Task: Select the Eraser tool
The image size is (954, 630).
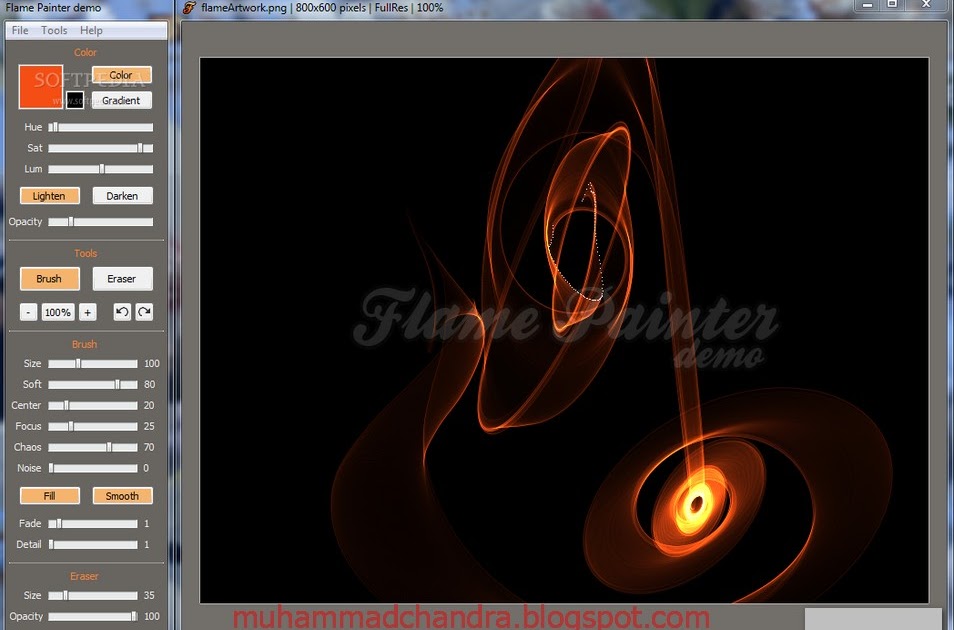Action: 122,278
